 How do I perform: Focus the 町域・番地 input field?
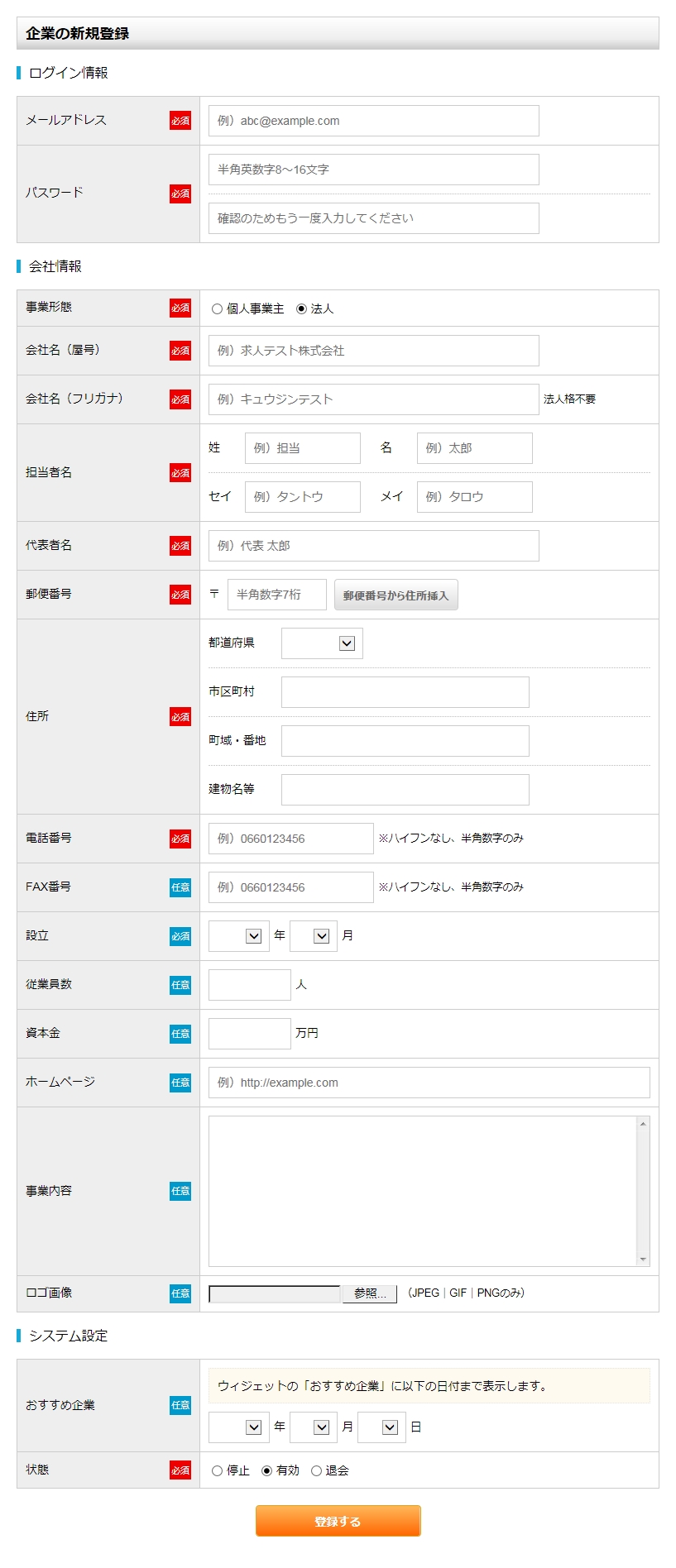[405, 741]
